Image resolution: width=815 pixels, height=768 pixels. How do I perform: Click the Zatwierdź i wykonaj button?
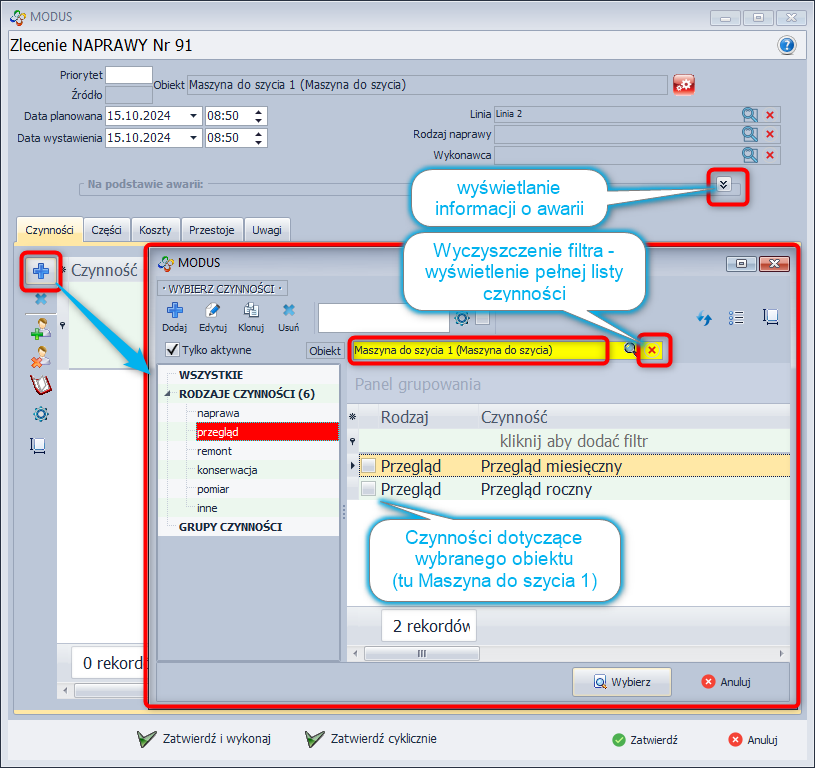(205, 739)
